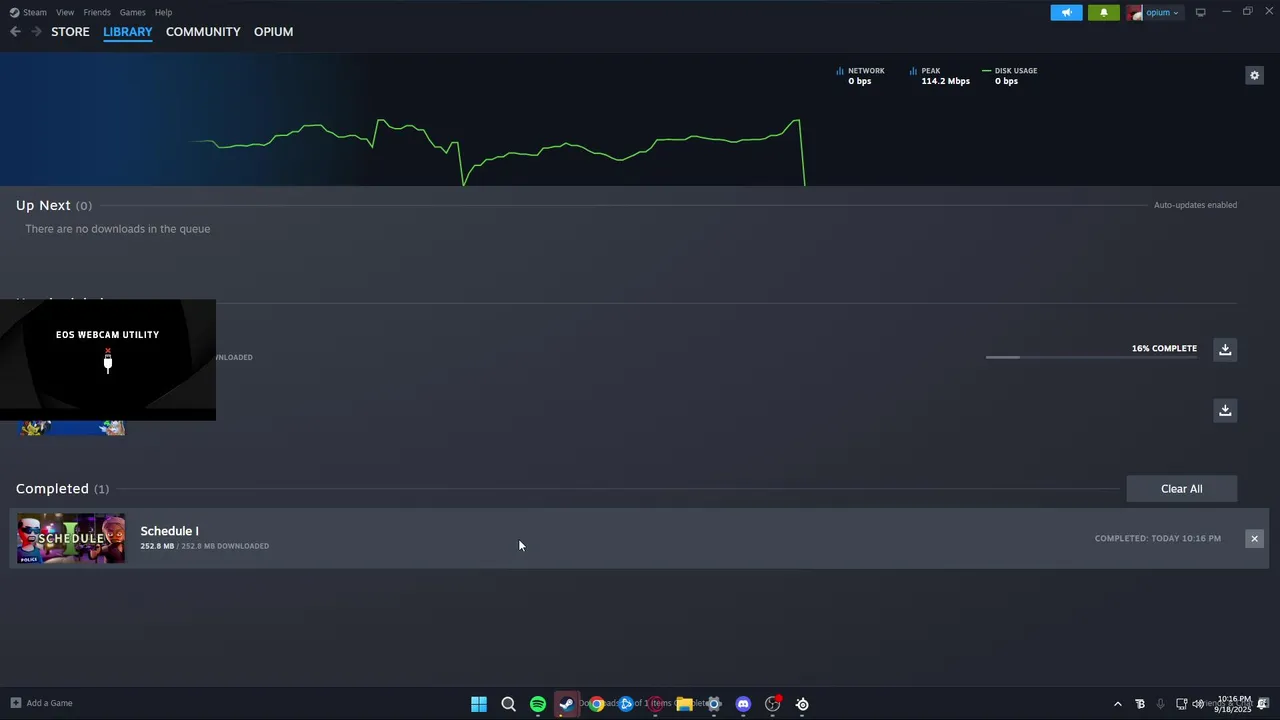The image size is (1280, 720).
Task: Open the Games menu
Action: click(x=132, y=12)
